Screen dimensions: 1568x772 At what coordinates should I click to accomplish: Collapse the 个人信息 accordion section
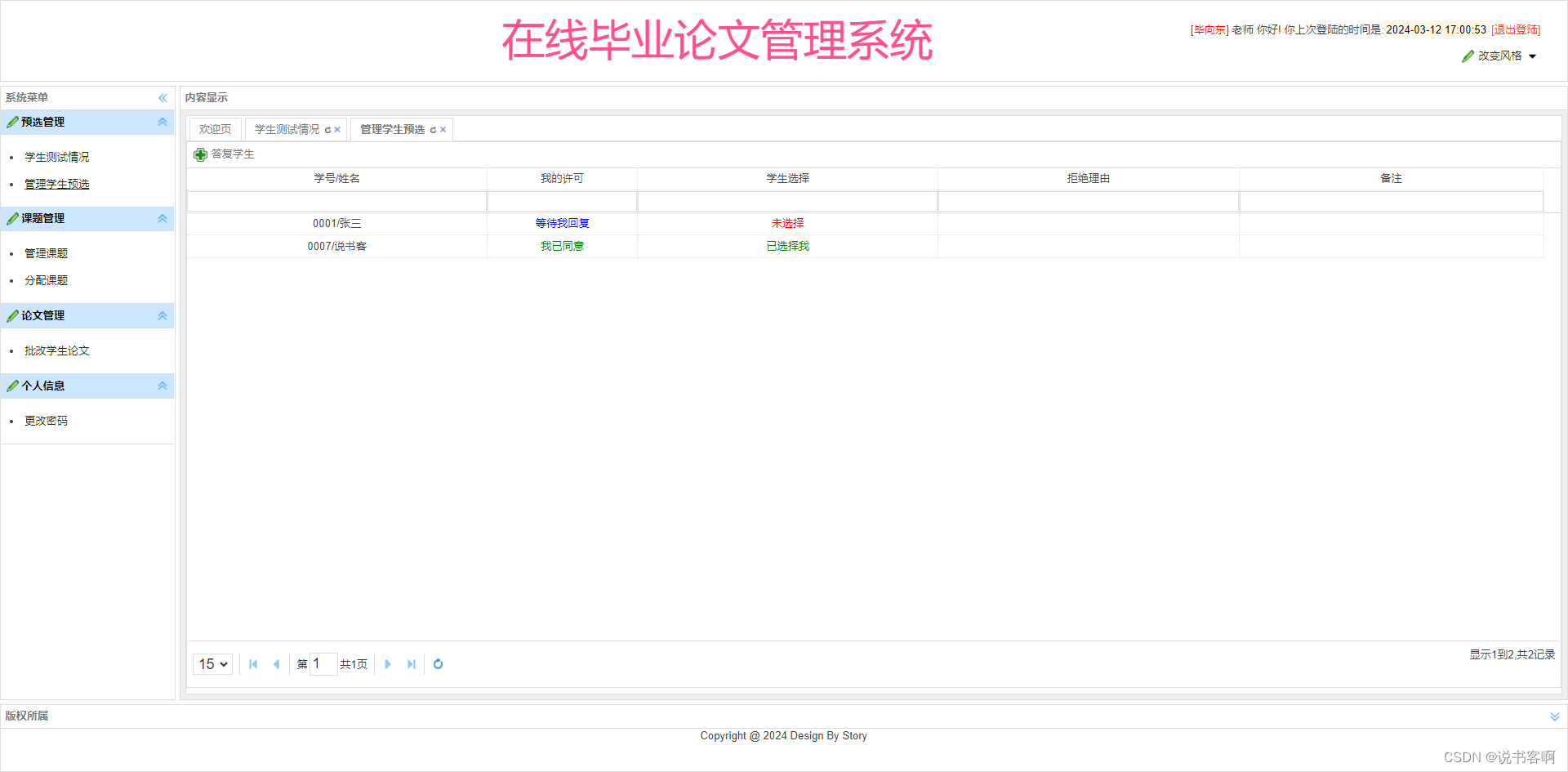click(x=163, y=386)
